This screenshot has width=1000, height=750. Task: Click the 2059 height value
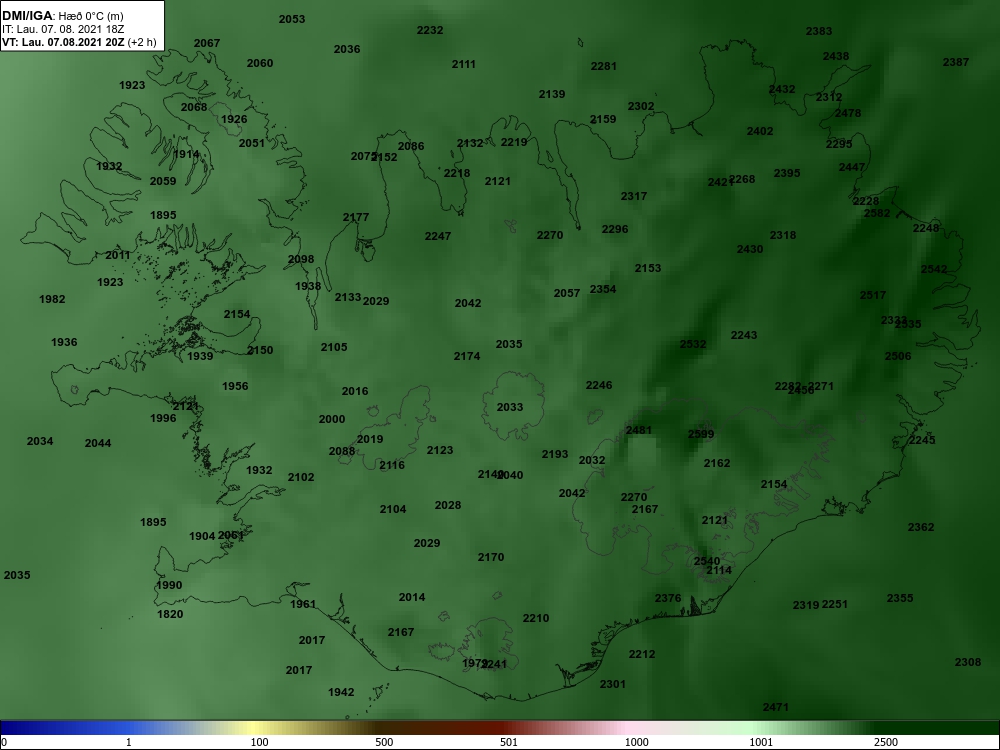pos(163,181)
